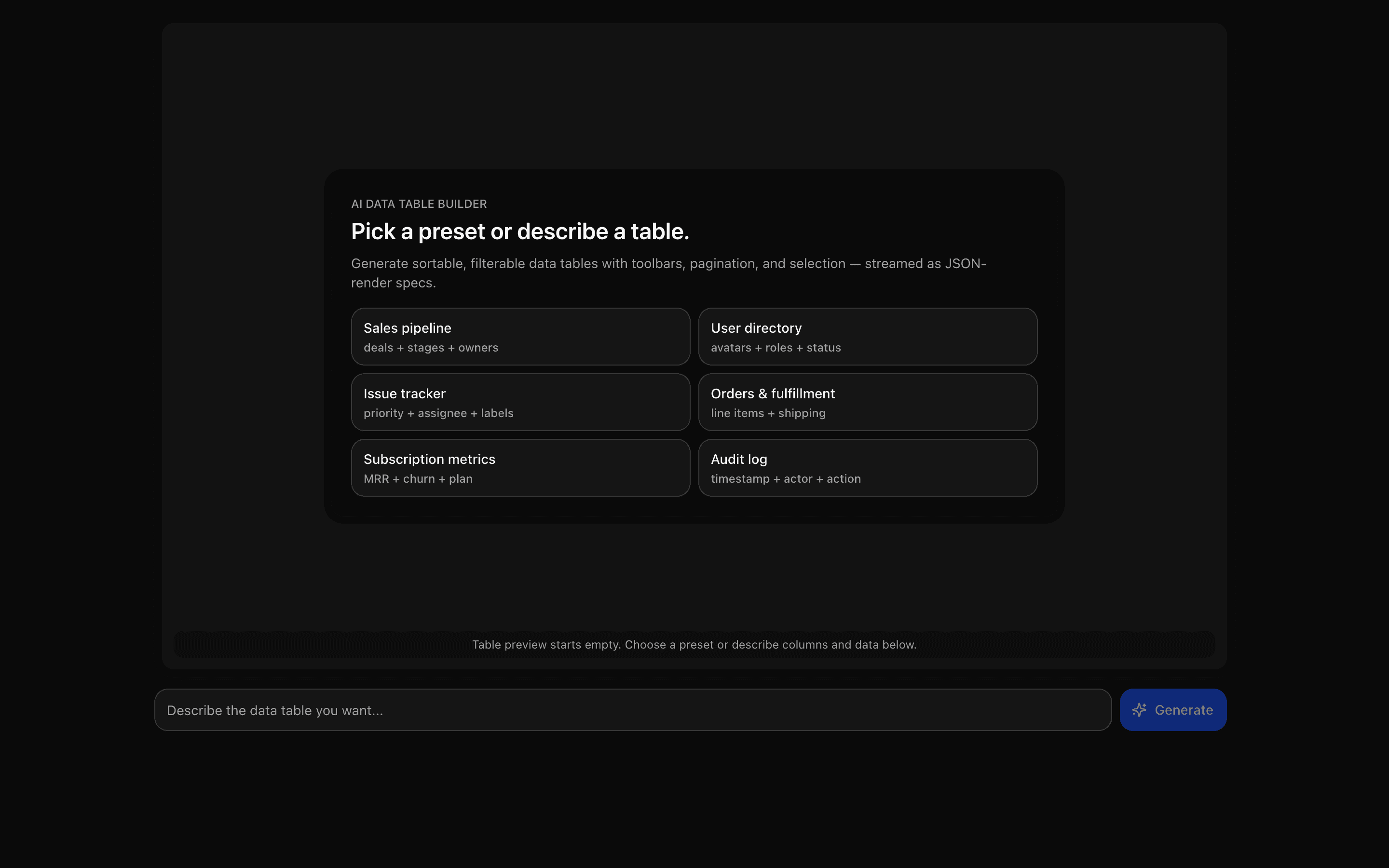Click the data table description input field

(x=631, y=709)
